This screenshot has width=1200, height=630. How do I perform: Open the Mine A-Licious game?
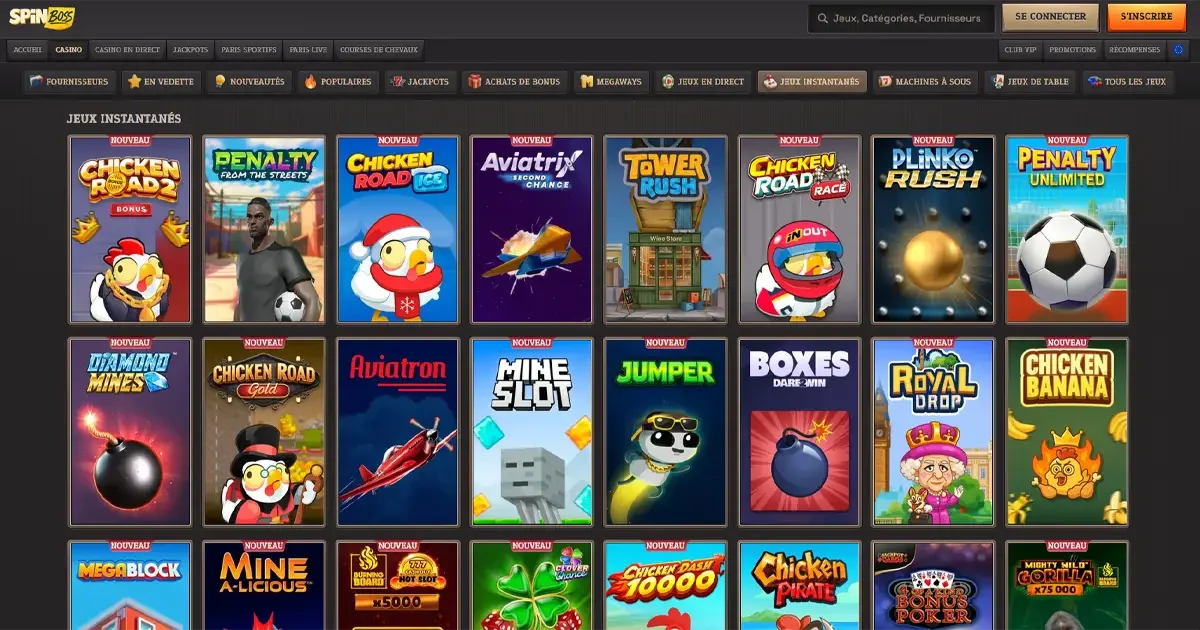point(264,586)
